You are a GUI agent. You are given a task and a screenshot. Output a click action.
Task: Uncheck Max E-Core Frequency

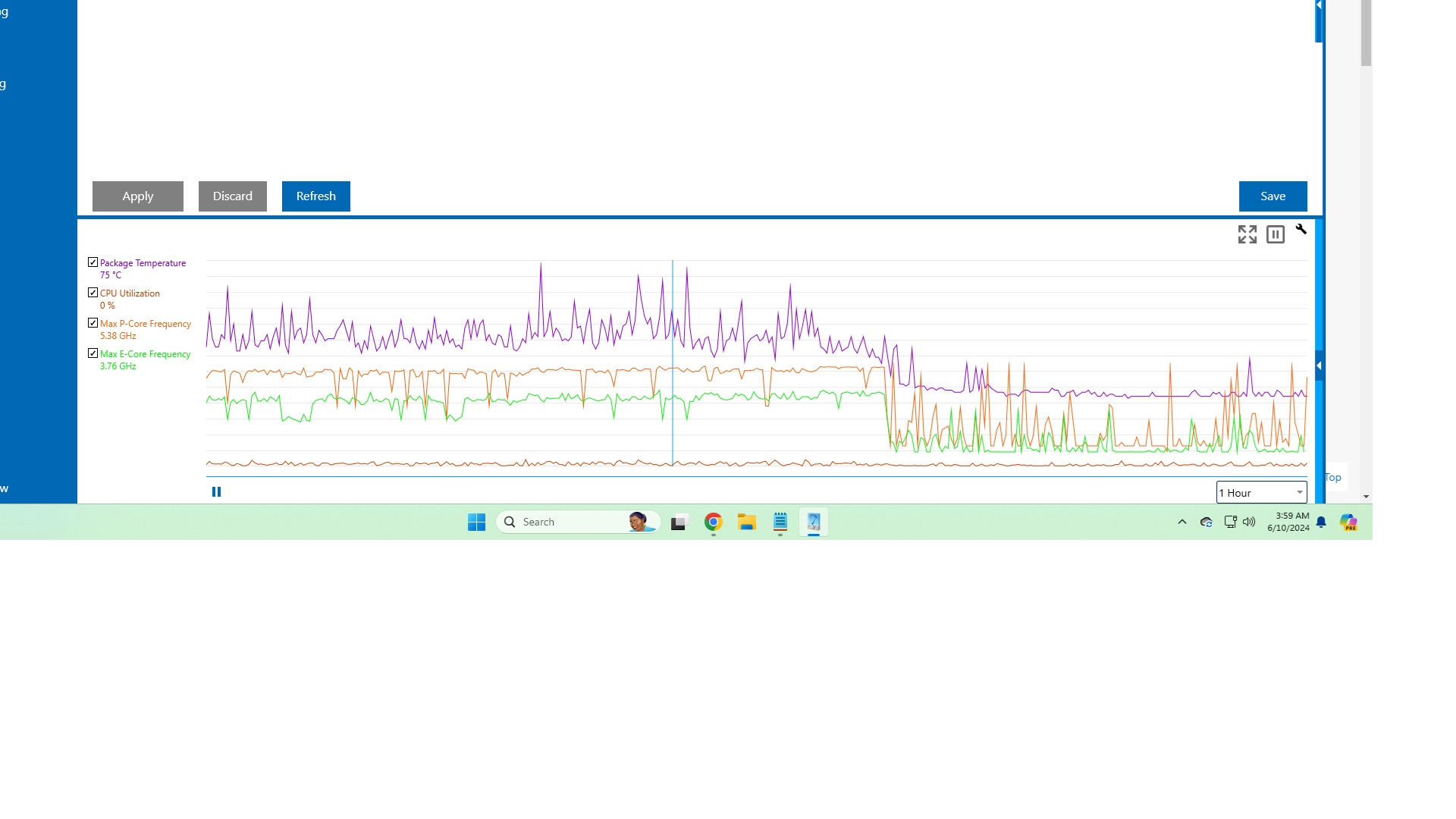click(x=93, y=353)
